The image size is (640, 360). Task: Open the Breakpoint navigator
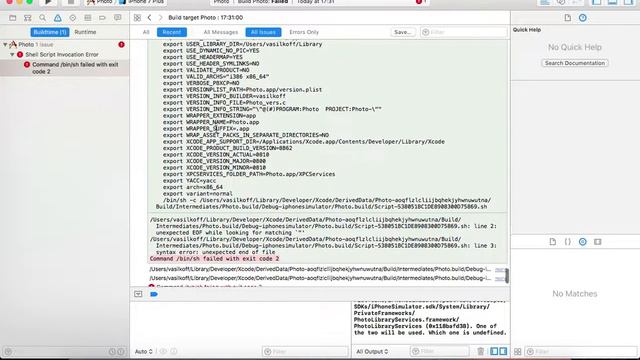click(102, 18)
